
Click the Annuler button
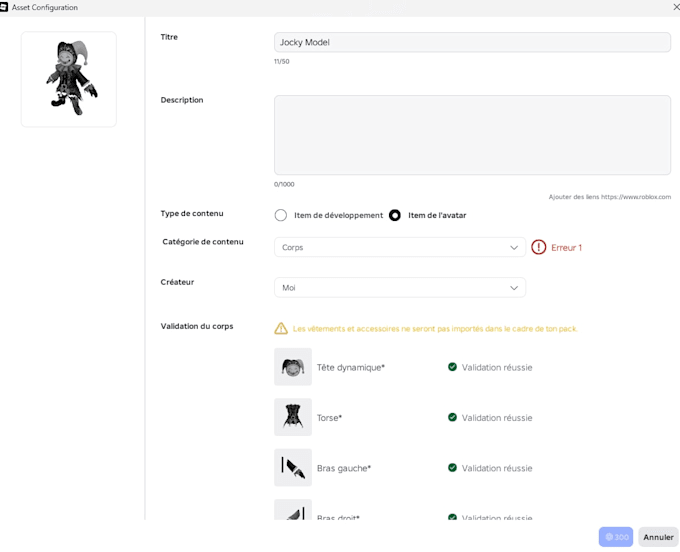[658, 537]
